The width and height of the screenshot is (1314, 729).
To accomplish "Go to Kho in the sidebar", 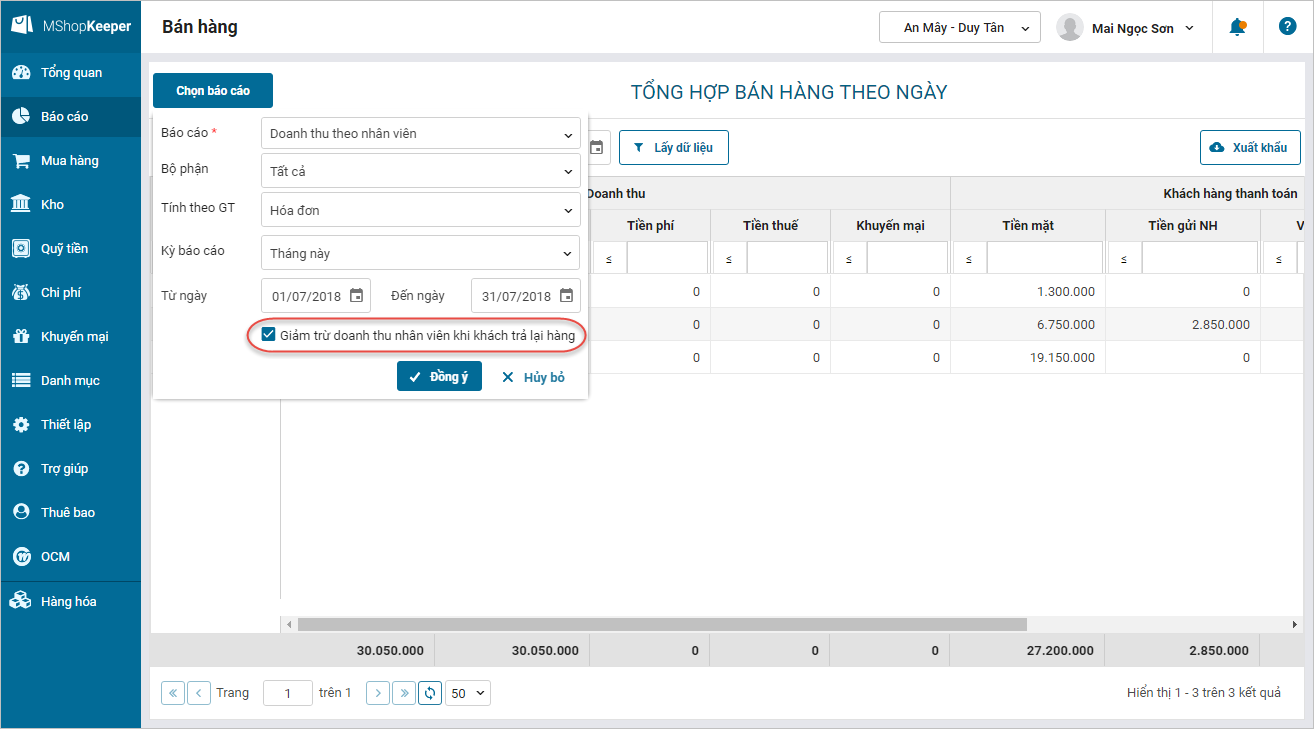I will point(71,205).
